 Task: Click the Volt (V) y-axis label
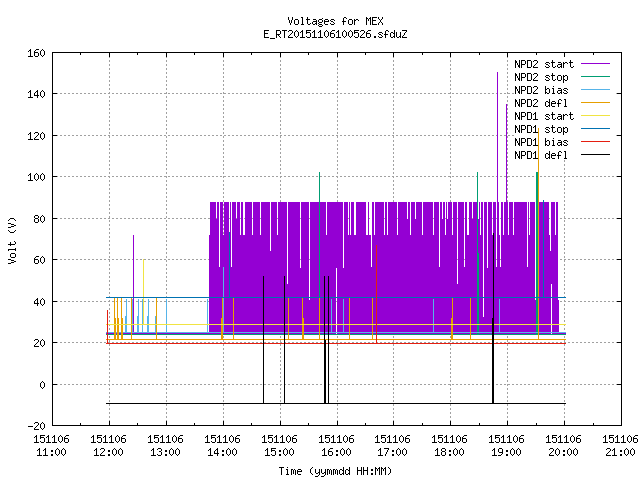pyautogui.click(x=13, y=240)
